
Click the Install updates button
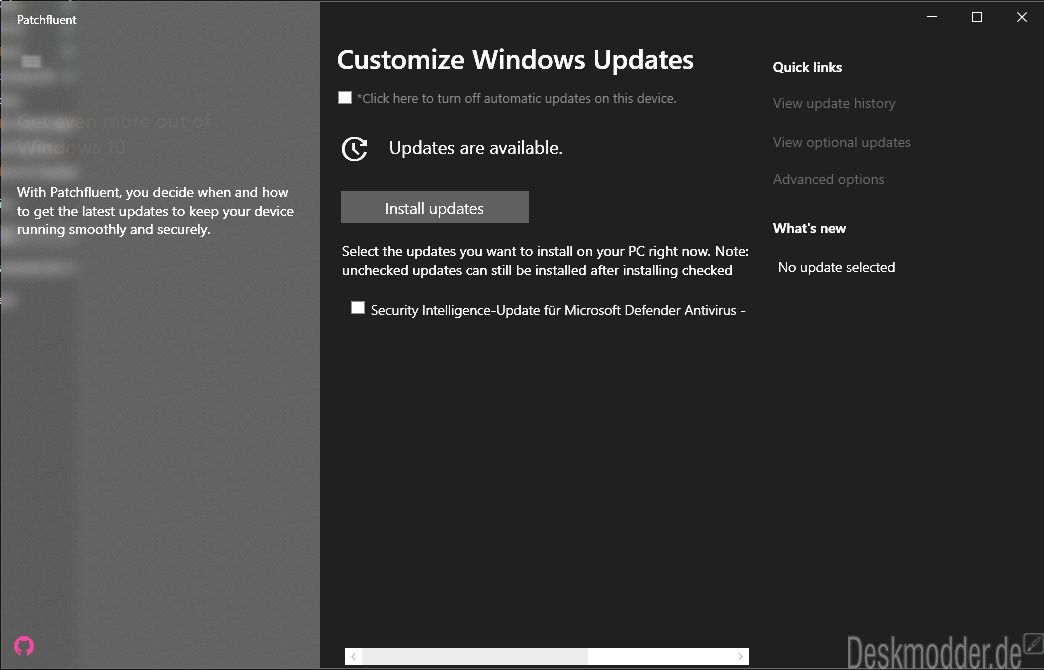tap(435, 208)
